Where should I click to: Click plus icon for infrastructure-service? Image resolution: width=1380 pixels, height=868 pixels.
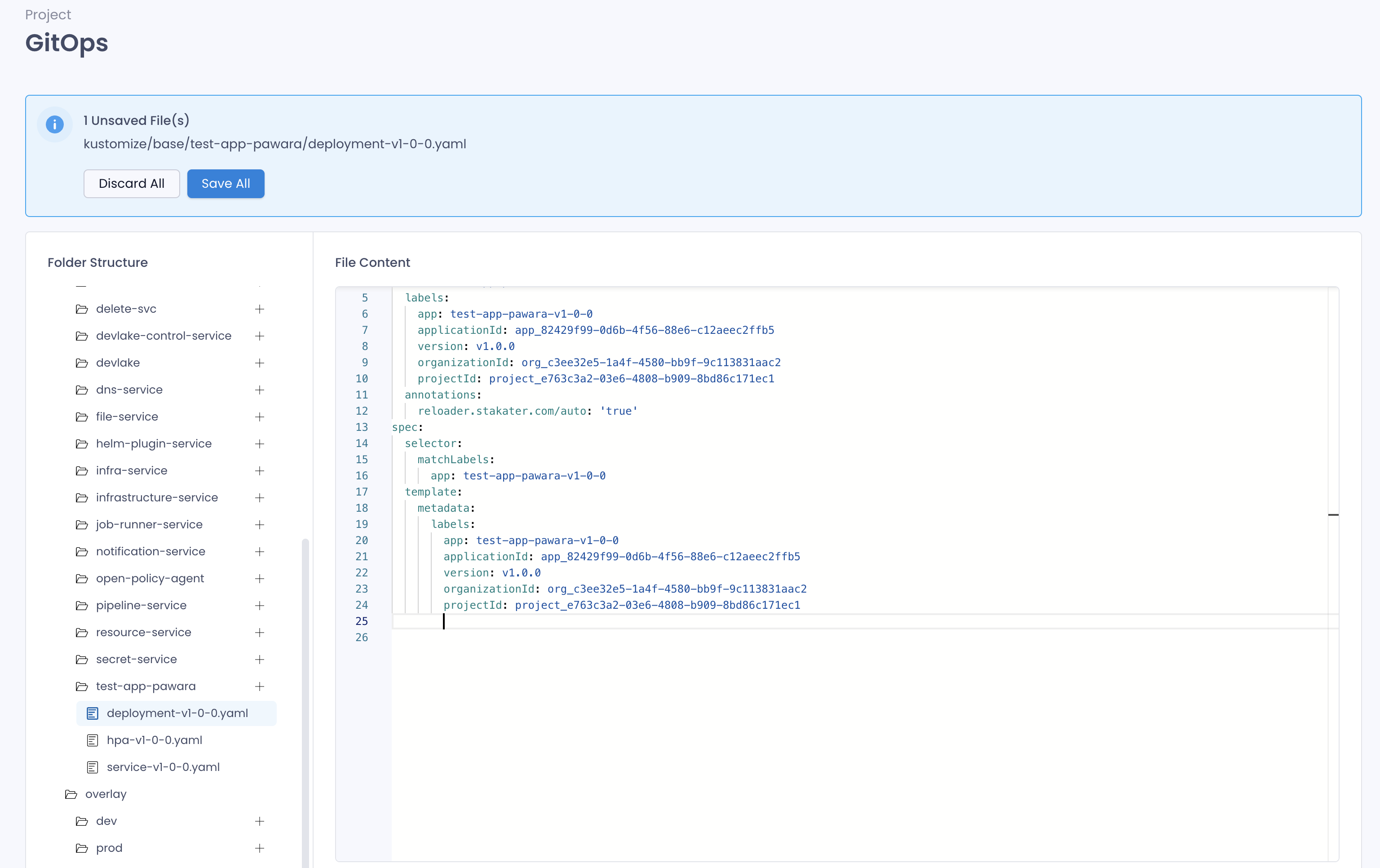pos(260,498)
